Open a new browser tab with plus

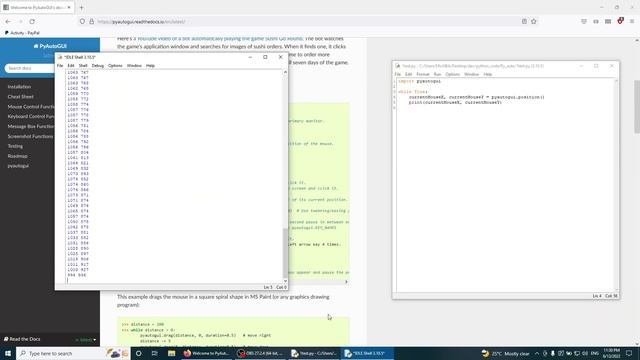(x=81, y=7)
